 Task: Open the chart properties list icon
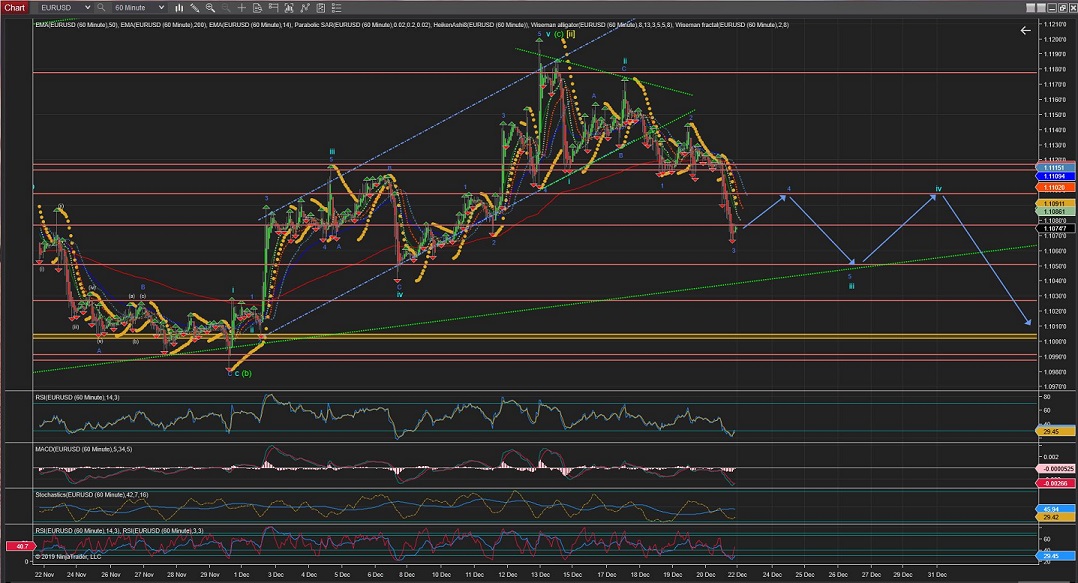pos(335,8)
